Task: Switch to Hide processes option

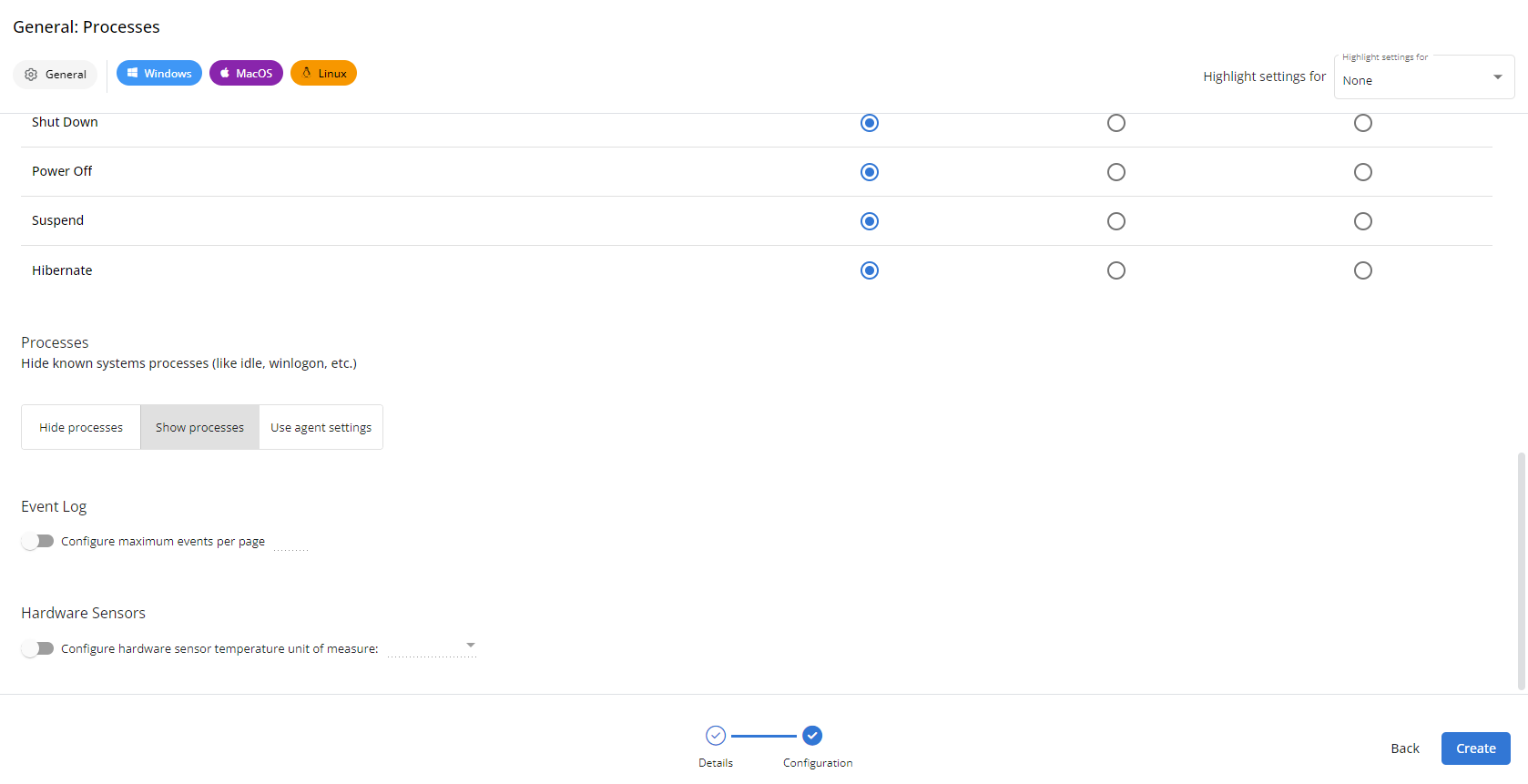Action: [x=80, y=426]
